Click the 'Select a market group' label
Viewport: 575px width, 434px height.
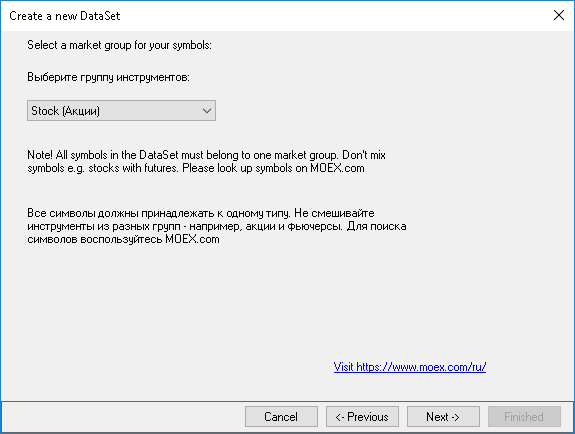[x=119, y=45]
